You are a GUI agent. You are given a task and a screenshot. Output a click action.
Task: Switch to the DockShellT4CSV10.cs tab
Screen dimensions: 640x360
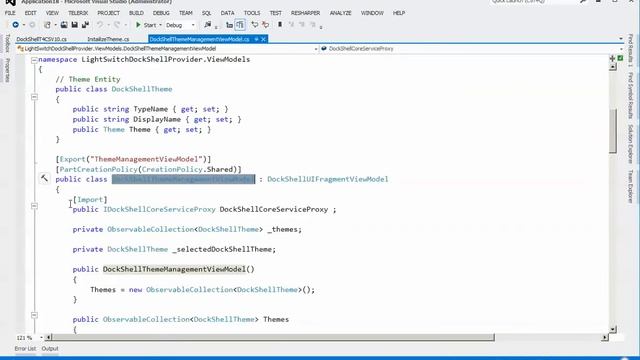[x=41, y=39]
